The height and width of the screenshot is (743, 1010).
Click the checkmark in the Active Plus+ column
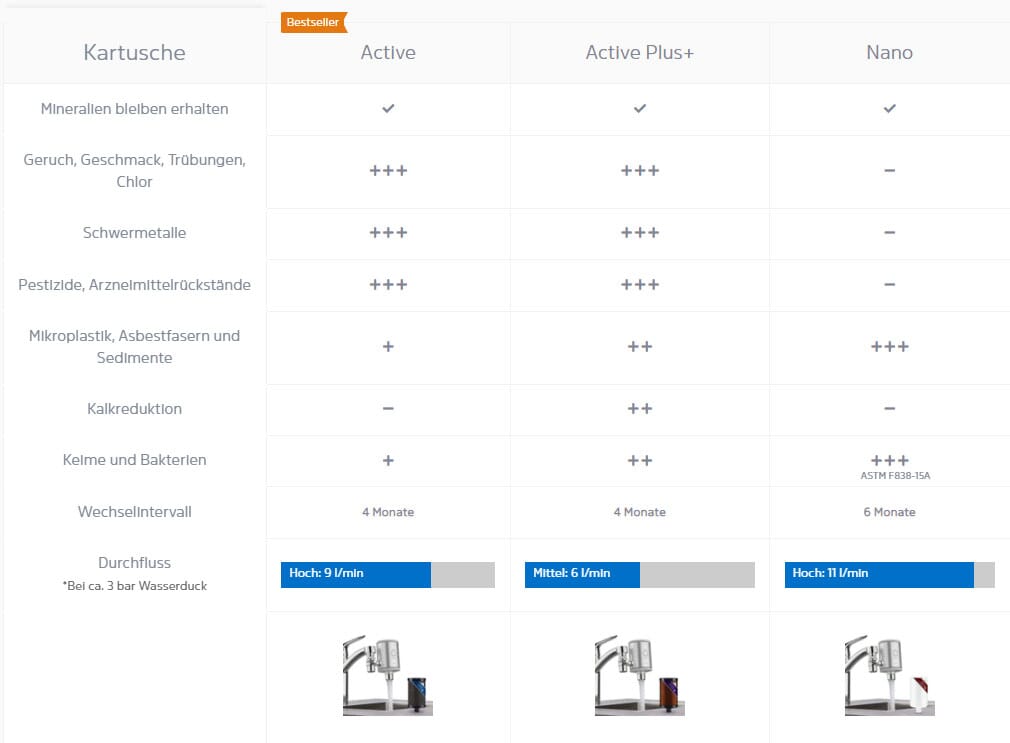click(x=640, y=108)
